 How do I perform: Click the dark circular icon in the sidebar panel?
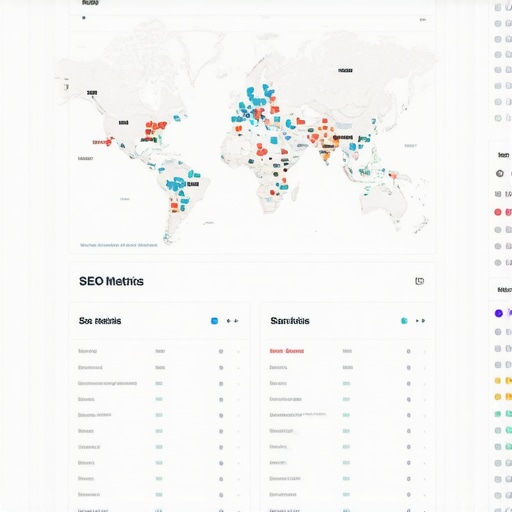[499, 173]
